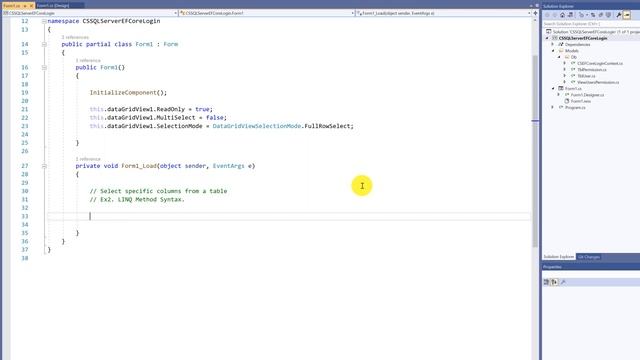Select Form1.cs in Solution Explorer

coord(573,89)
